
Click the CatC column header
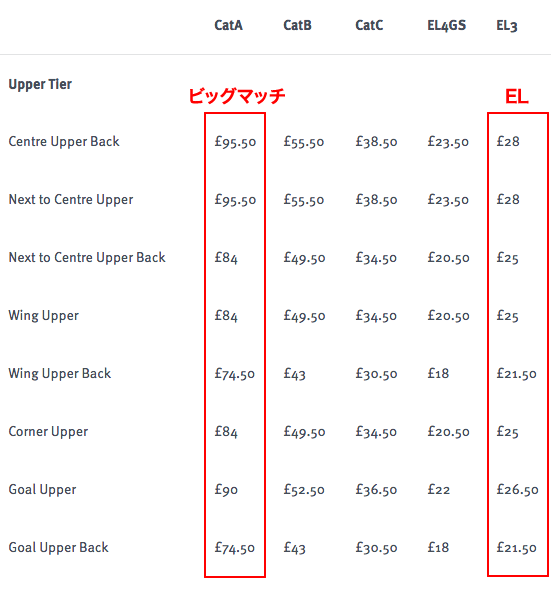tap(369, 25)
